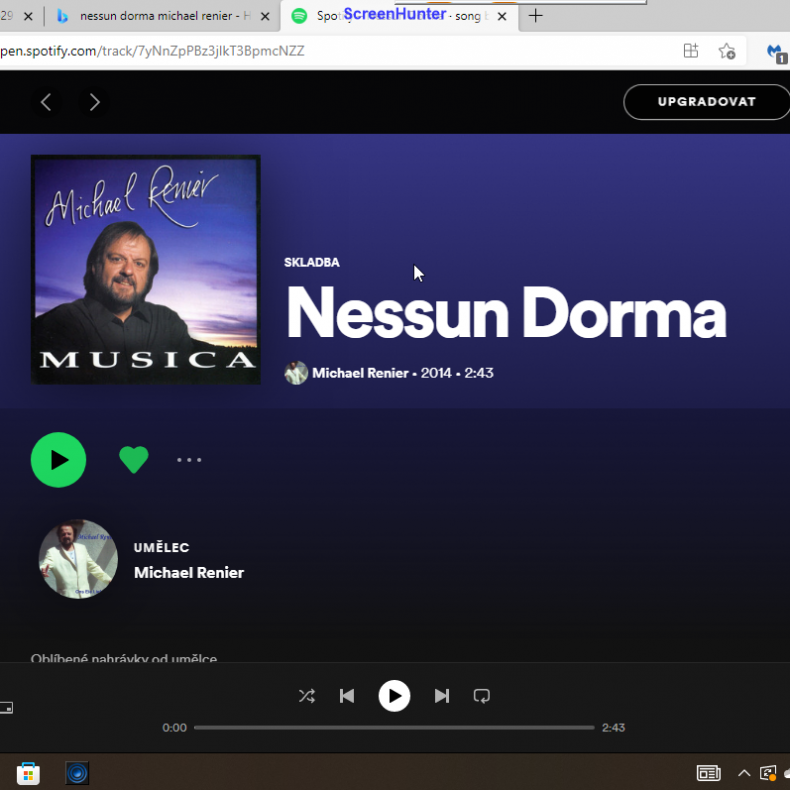Click small artist avatar next to Michael Renier
Image resolution: width=790 pixels, height=790 pixels.
(x=296, y=373)
